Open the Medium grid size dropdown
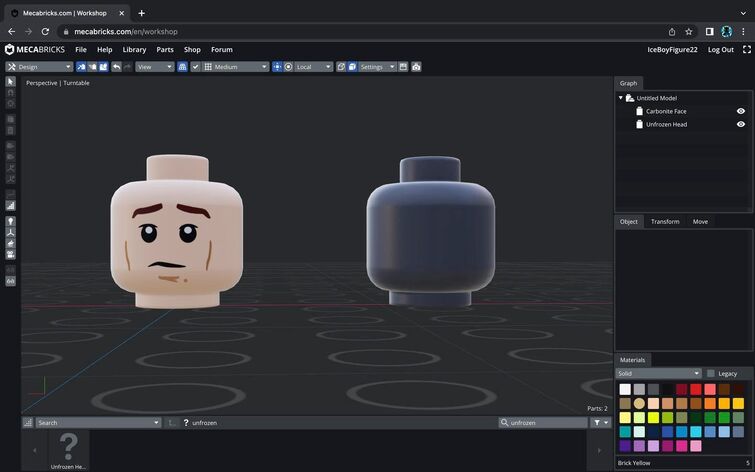Image resolution: width=755 pixels, height=472 pixels. (235, 67)
